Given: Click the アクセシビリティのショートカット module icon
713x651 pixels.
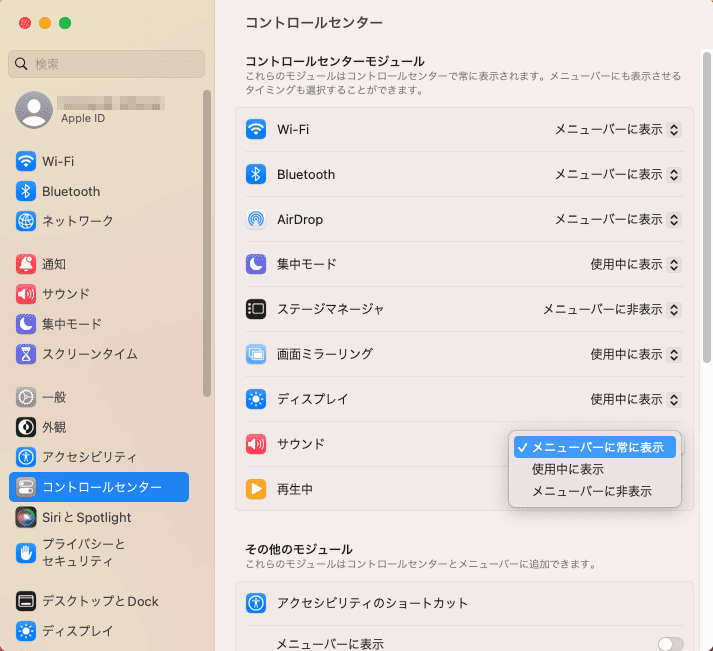Looking at the screenshot, I should pos(256,603).
